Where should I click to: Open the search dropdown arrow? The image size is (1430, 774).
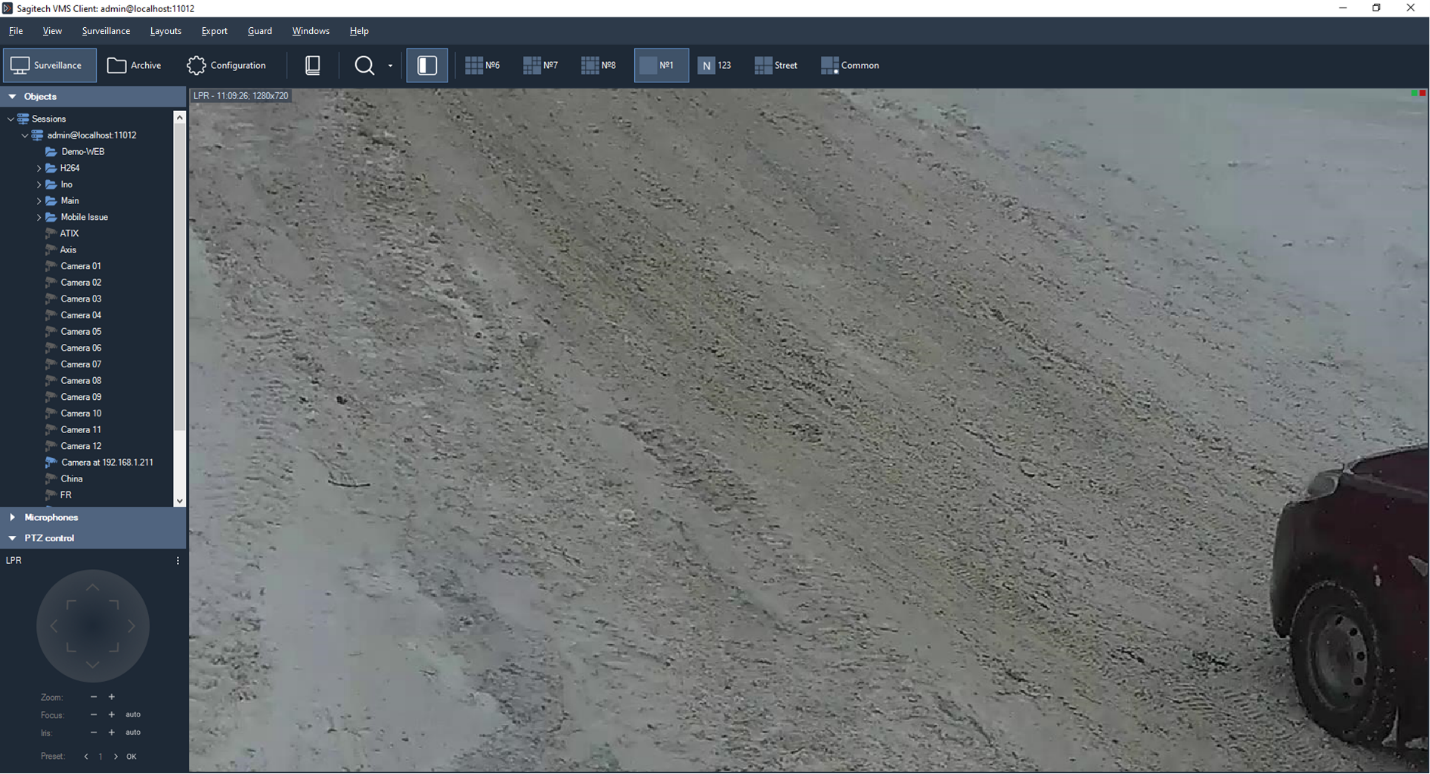pyautogui.click(x=390, y=66)
